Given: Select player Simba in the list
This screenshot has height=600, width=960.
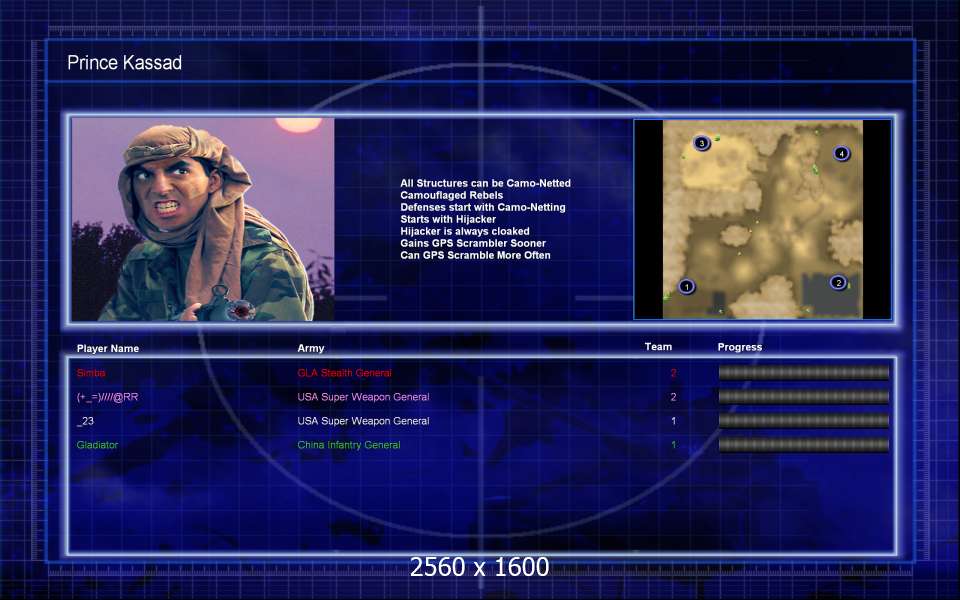Looking at the screenshot, I should (90, 373).
